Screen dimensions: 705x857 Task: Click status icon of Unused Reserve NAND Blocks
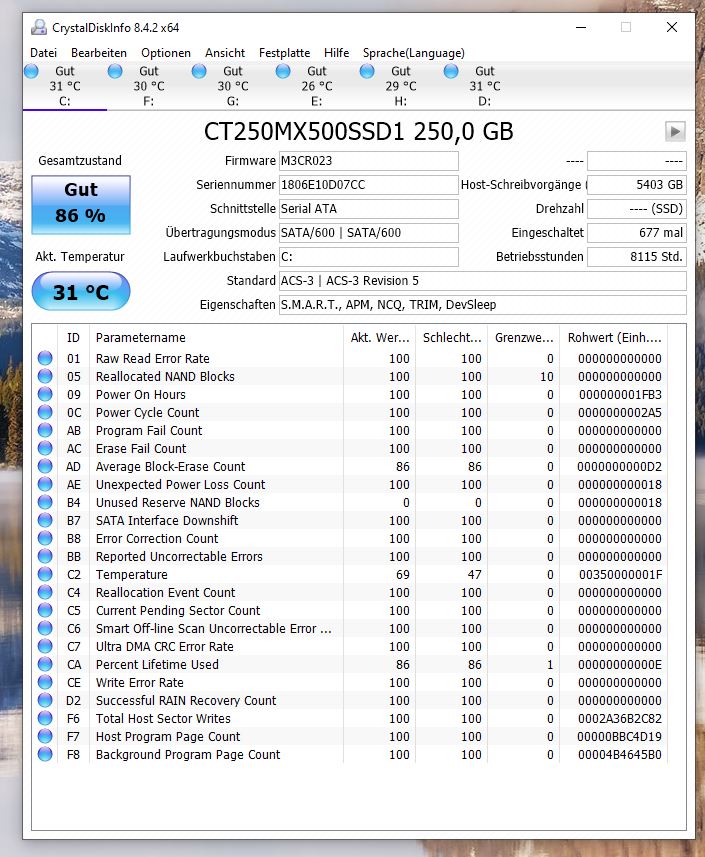[45, 502]
